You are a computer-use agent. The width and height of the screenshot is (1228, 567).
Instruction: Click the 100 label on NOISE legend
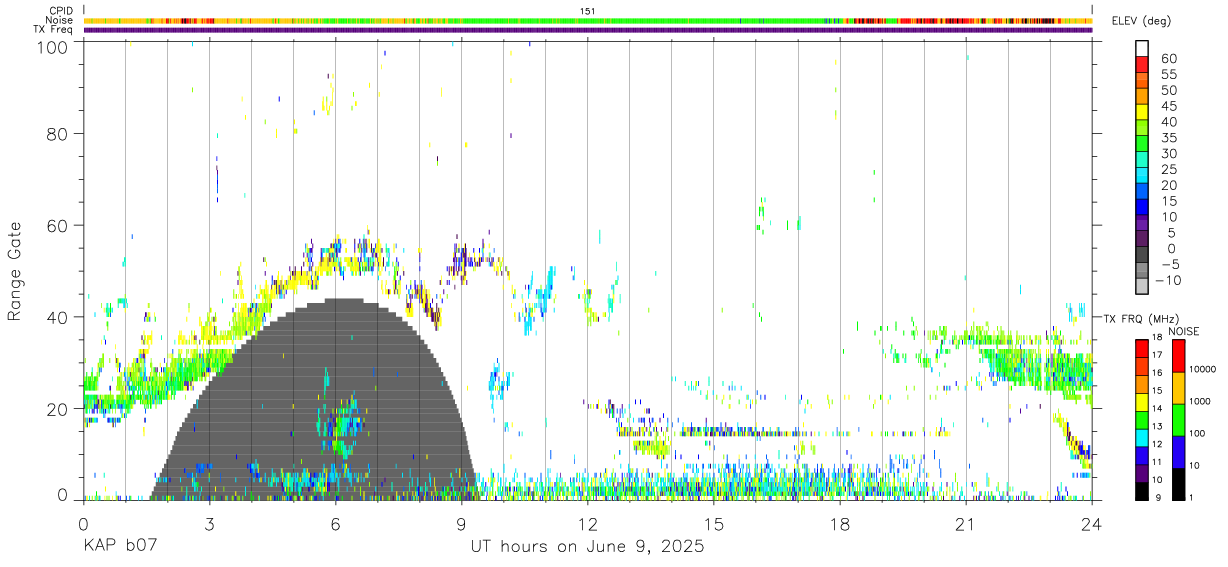1198,433
